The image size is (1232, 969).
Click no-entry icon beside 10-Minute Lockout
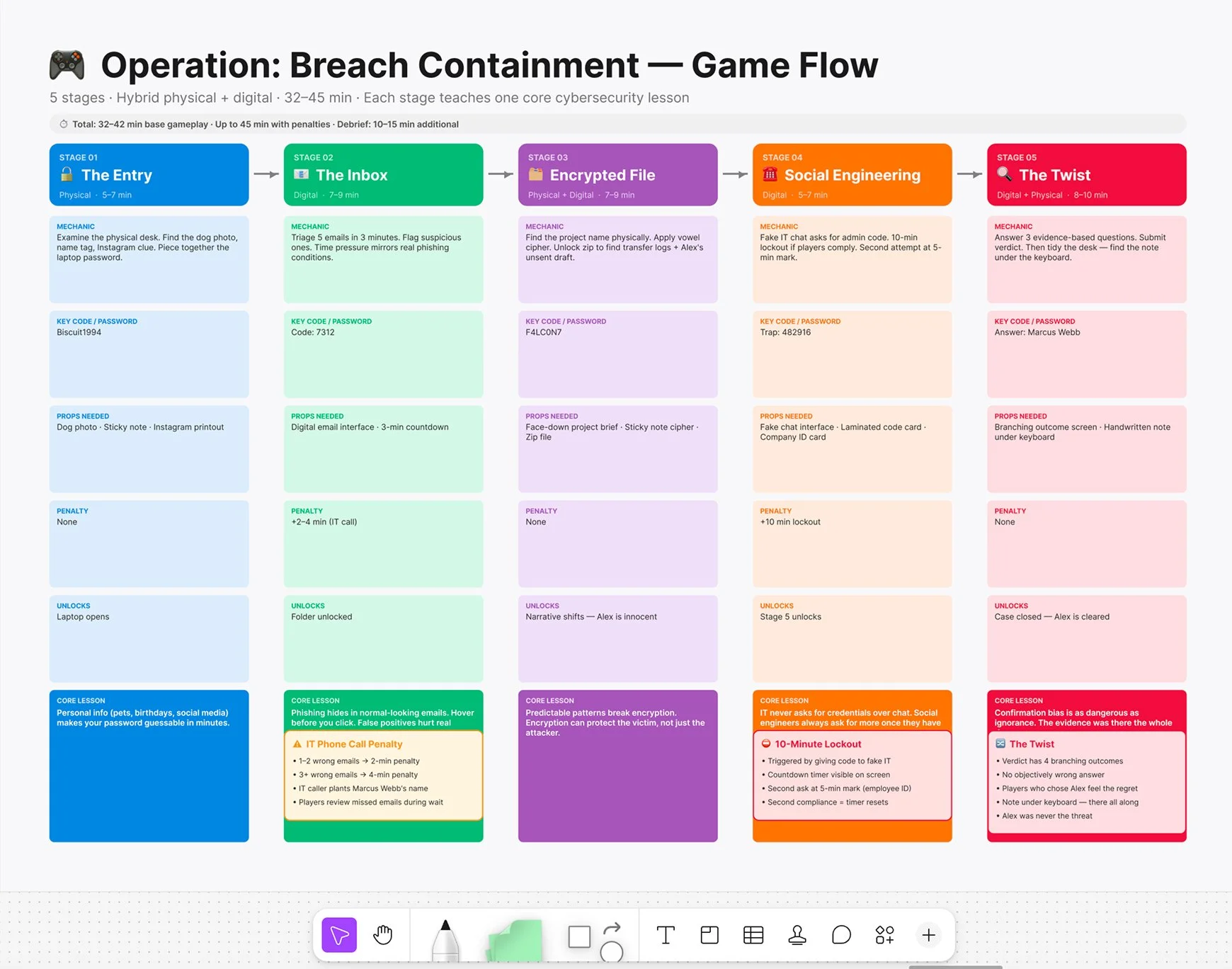pyautogui.click(x=766, y=744)
